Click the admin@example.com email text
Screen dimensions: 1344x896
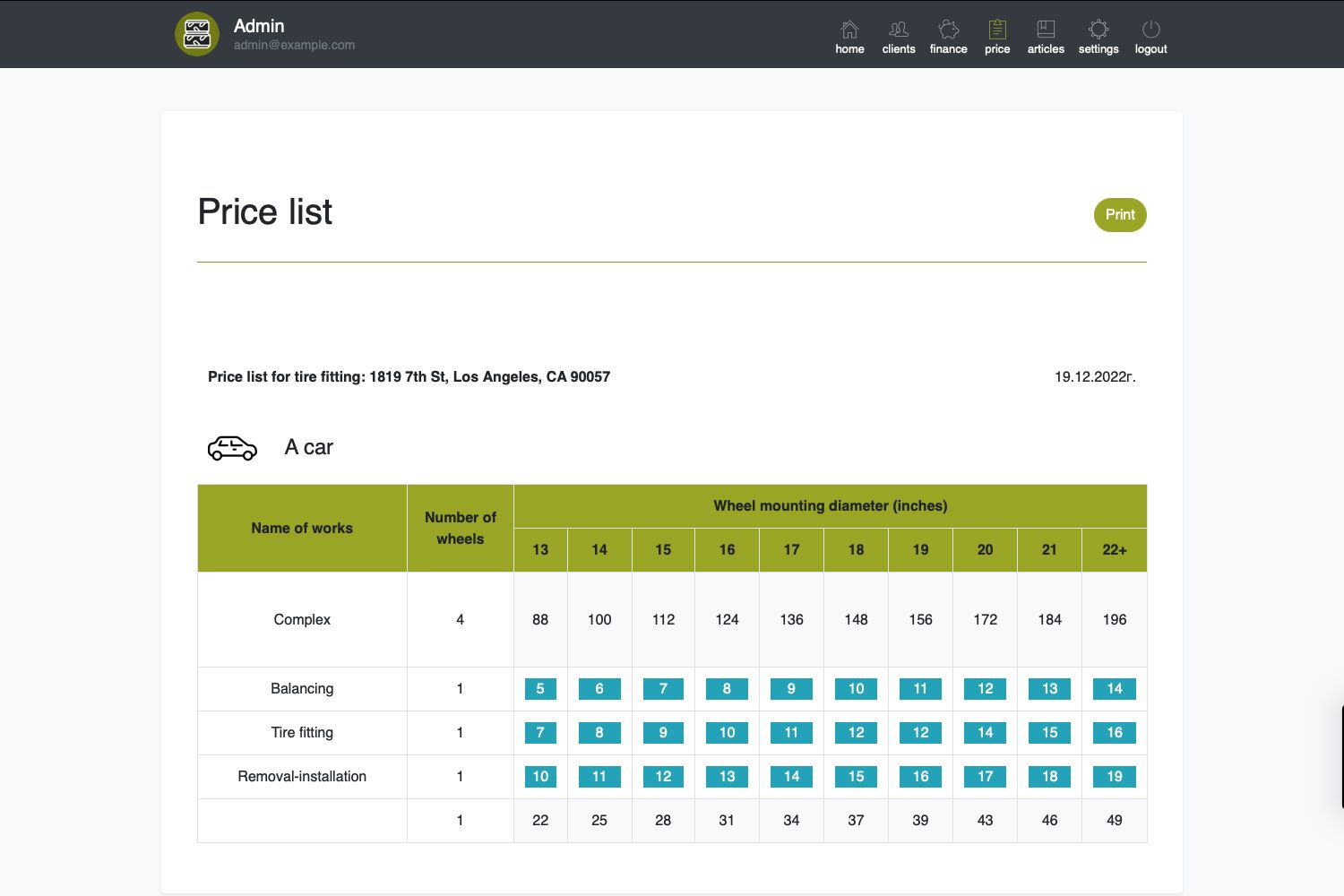(x=294, y=45)
